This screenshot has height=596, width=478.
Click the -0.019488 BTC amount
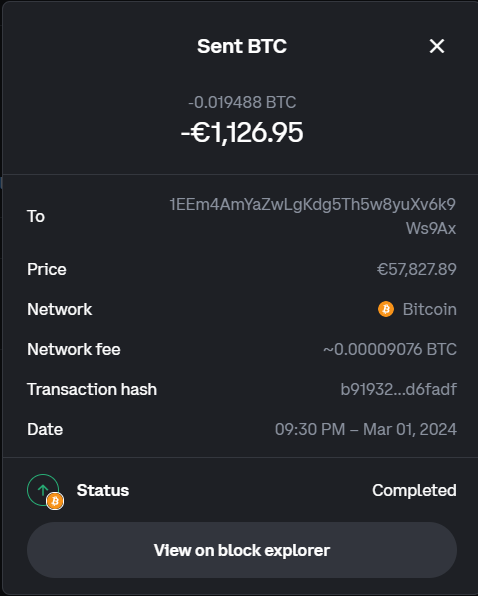[242, 102]
